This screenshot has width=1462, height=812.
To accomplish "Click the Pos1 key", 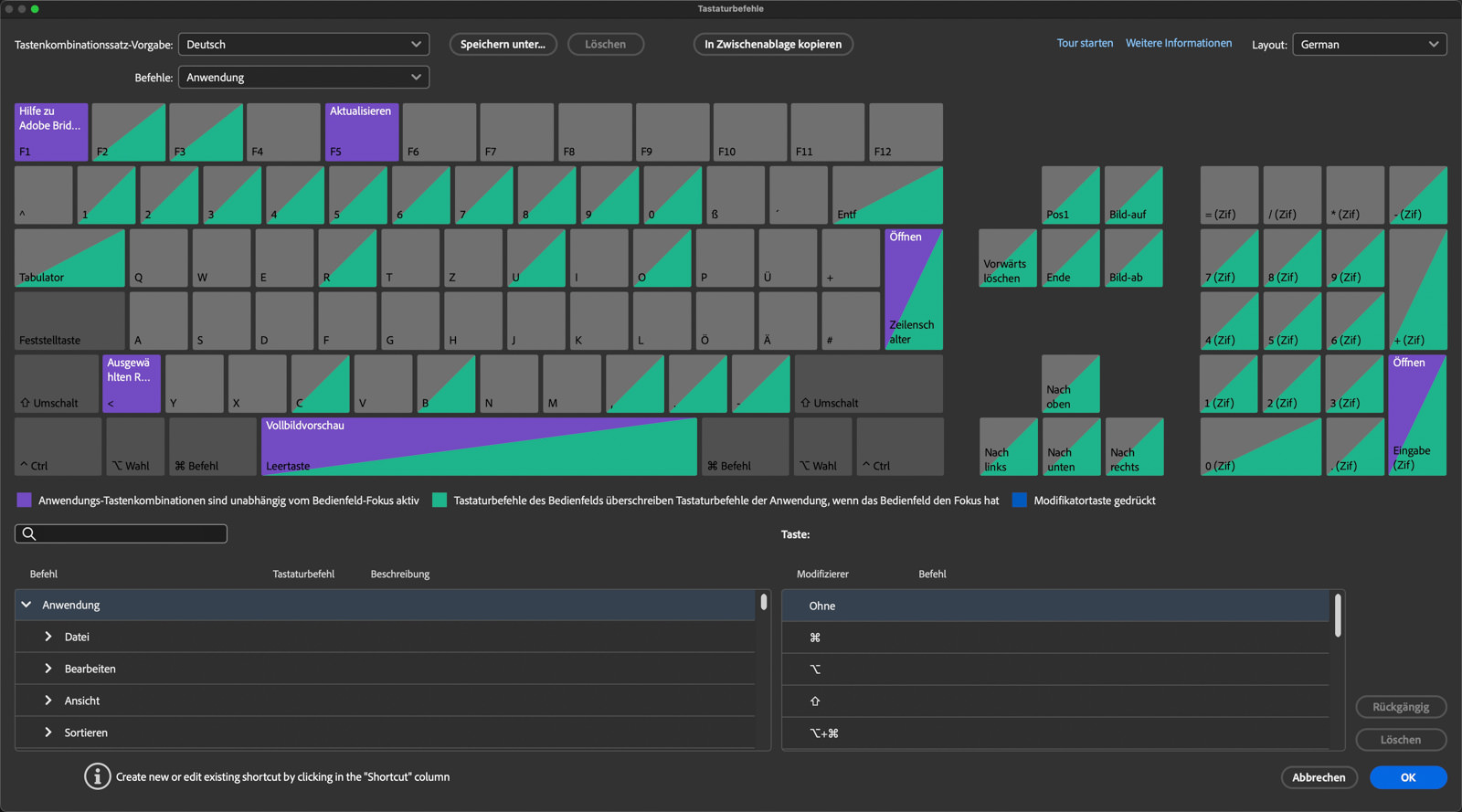I will coord(1070,195).
